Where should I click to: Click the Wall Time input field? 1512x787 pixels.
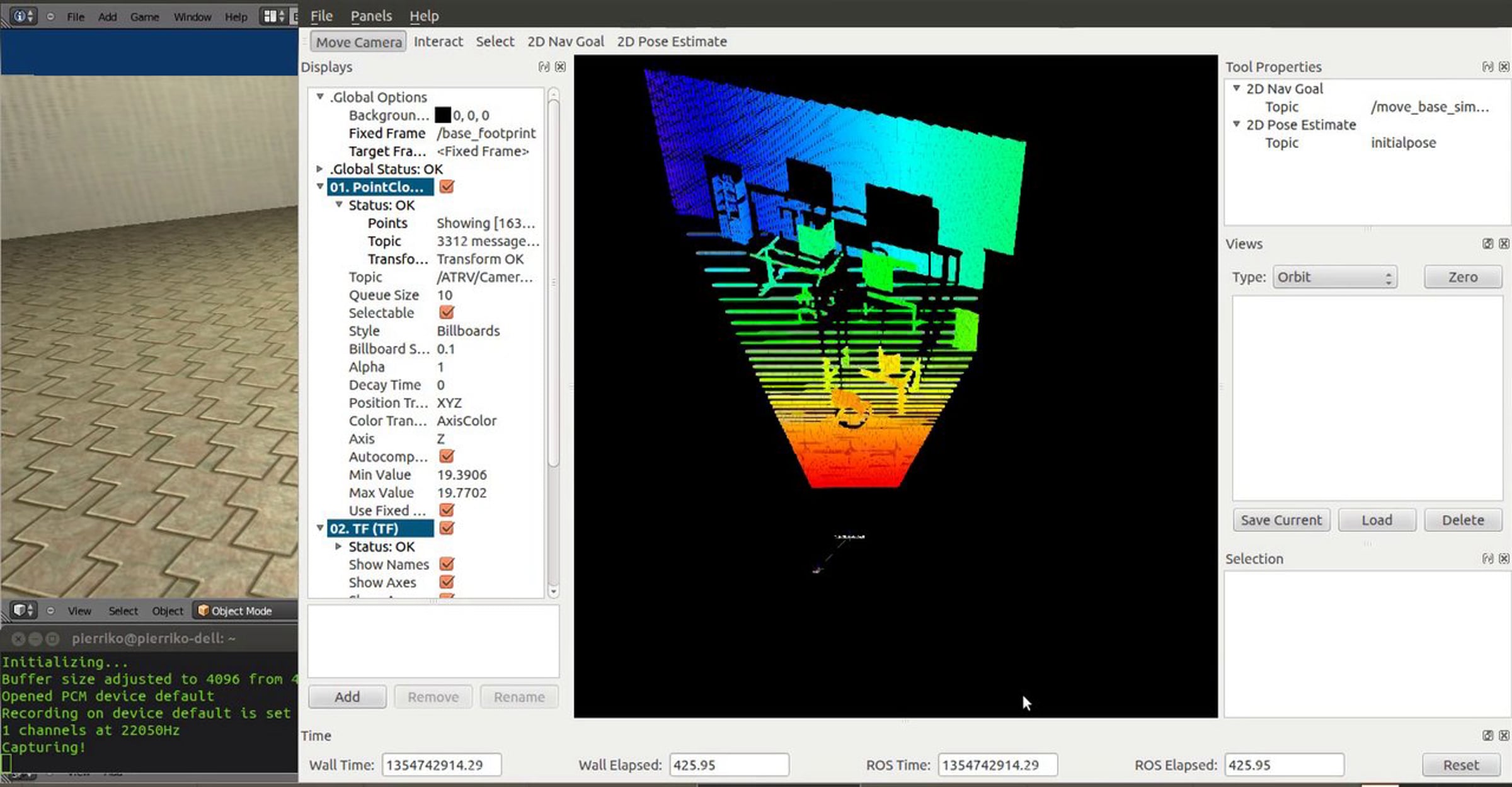tap(441, 765)
